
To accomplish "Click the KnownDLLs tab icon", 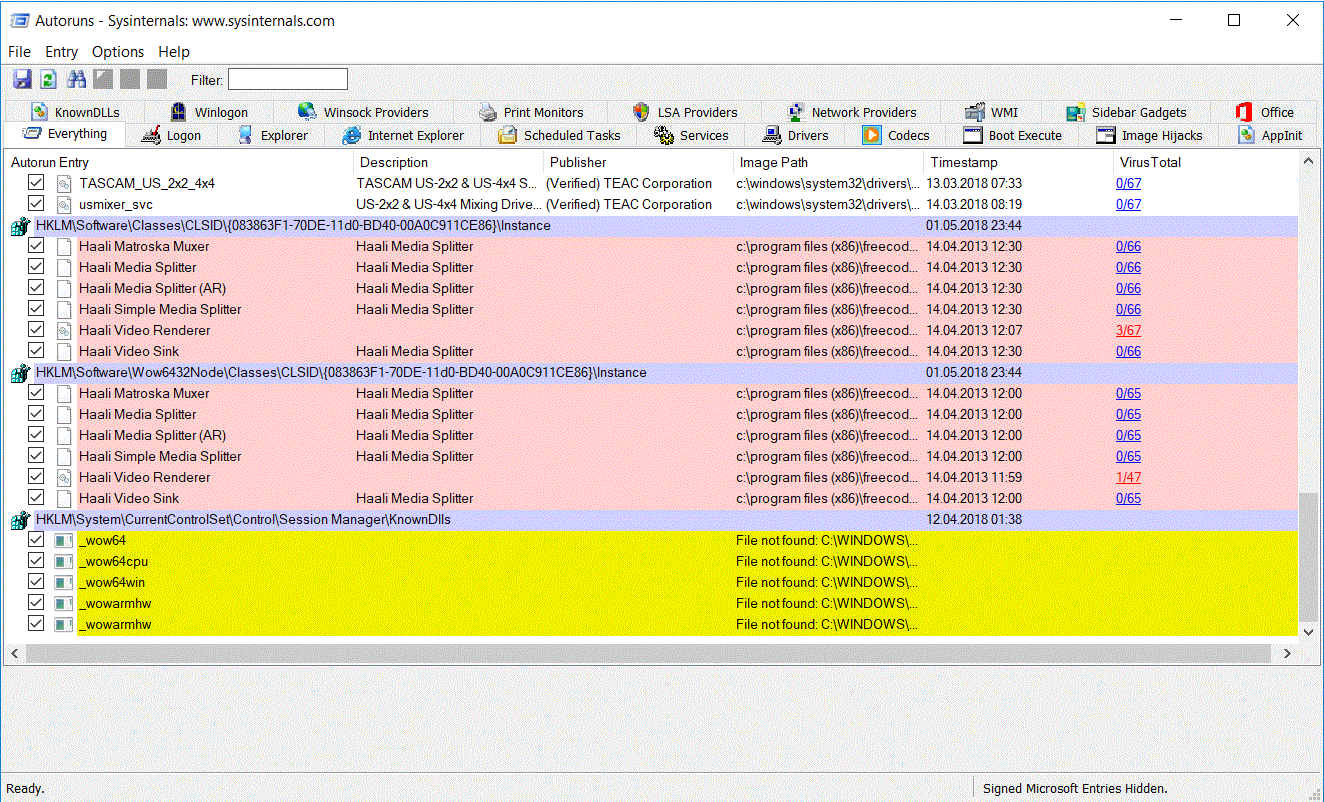I will (x=39, y=112).
